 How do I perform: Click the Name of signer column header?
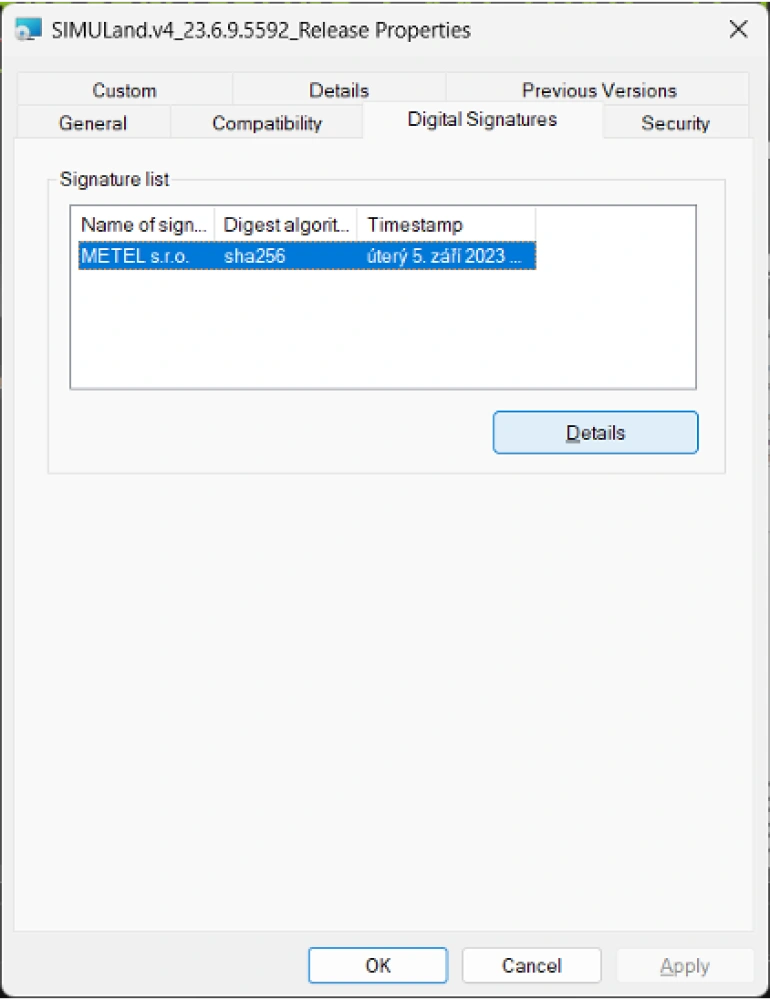[143, 225]
